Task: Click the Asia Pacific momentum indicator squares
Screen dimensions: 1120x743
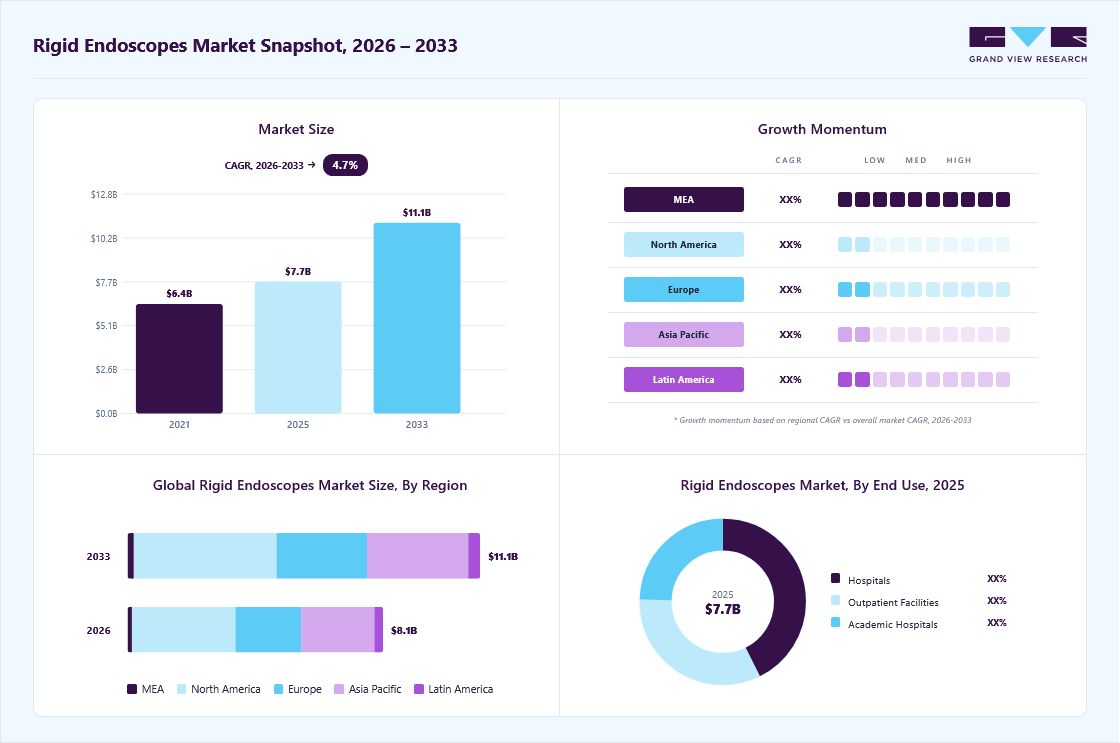Action: pos(924,334)
